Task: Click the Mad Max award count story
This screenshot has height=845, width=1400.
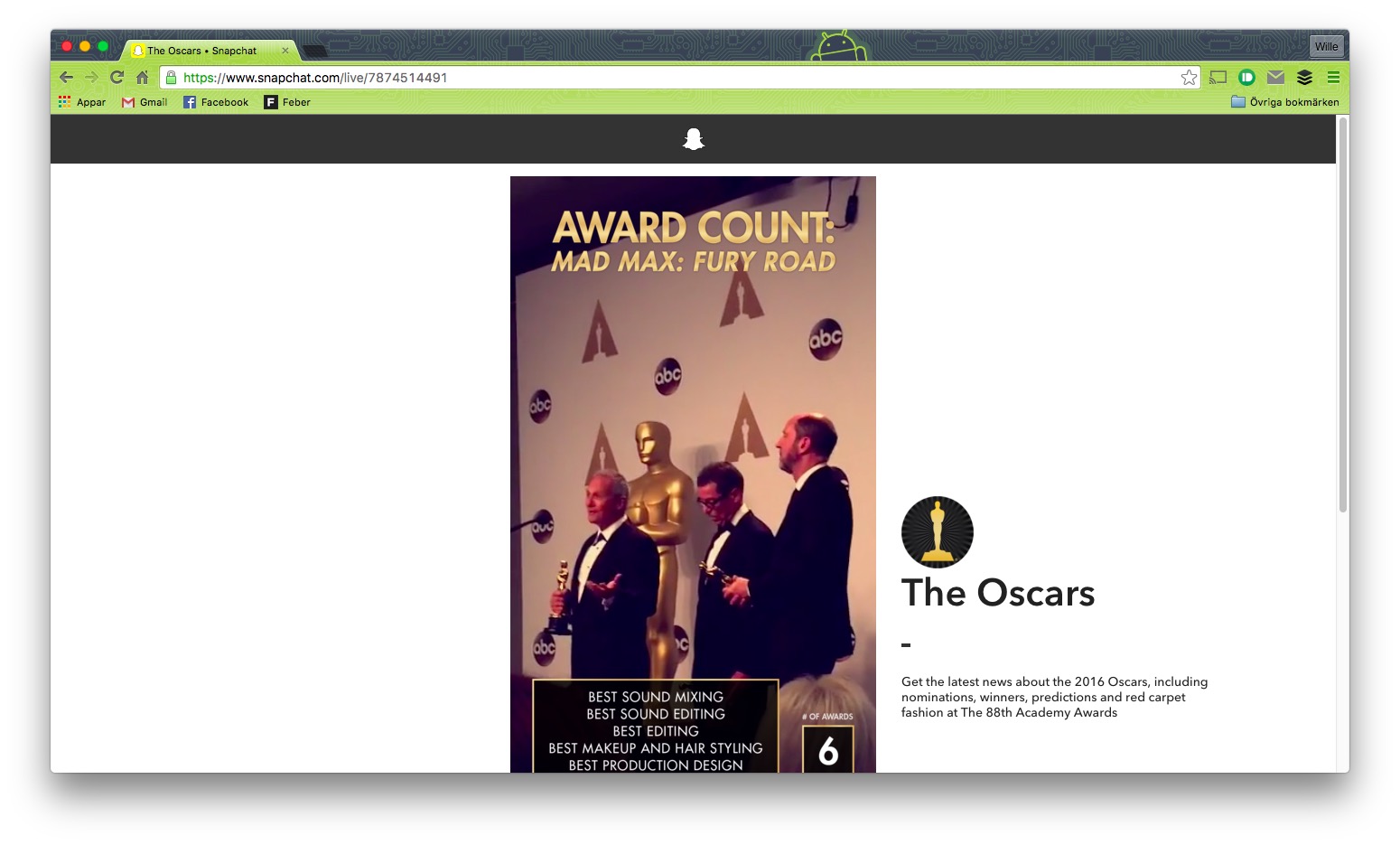Action: (693, 474)
